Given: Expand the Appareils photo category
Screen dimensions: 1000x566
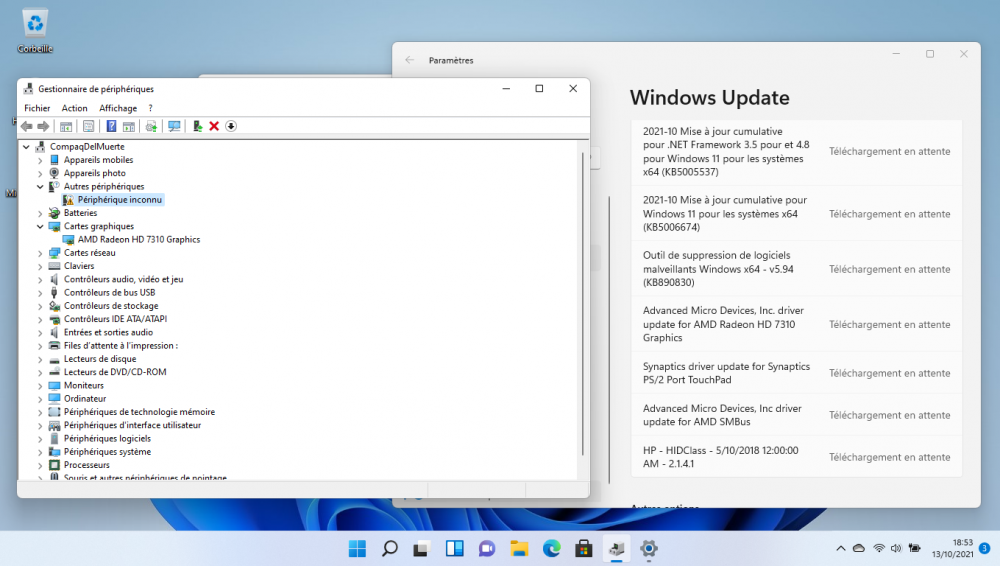Looking at the screenshot, I should pos(40,174).
